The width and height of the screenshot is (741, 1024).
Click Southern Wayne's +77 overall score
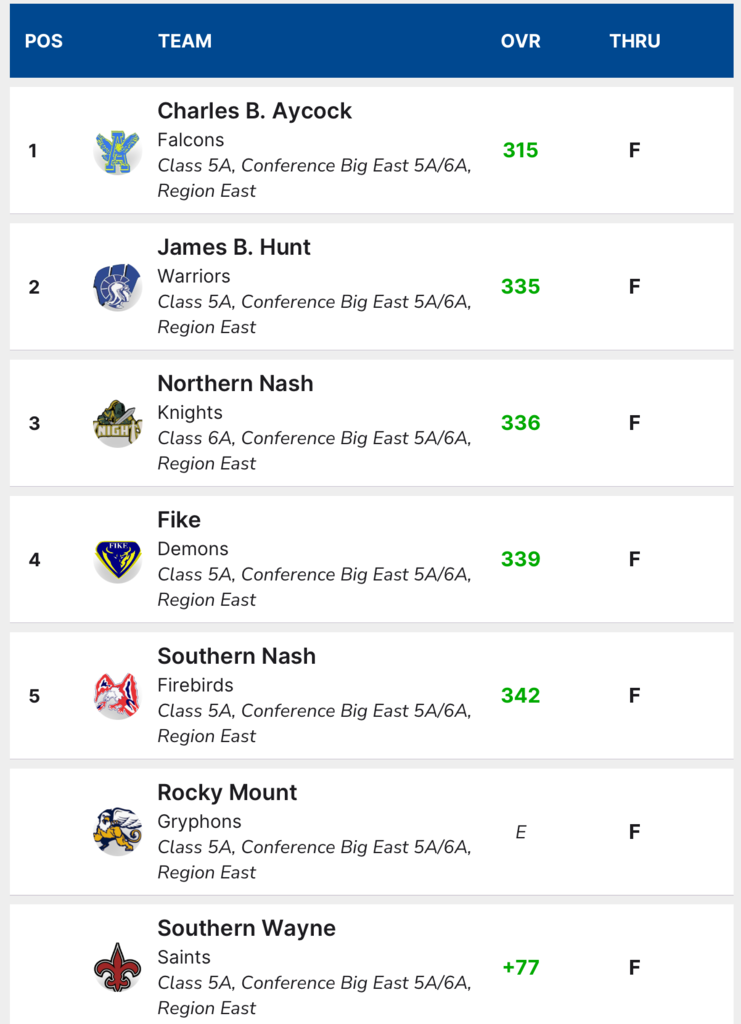click(520, 967)
